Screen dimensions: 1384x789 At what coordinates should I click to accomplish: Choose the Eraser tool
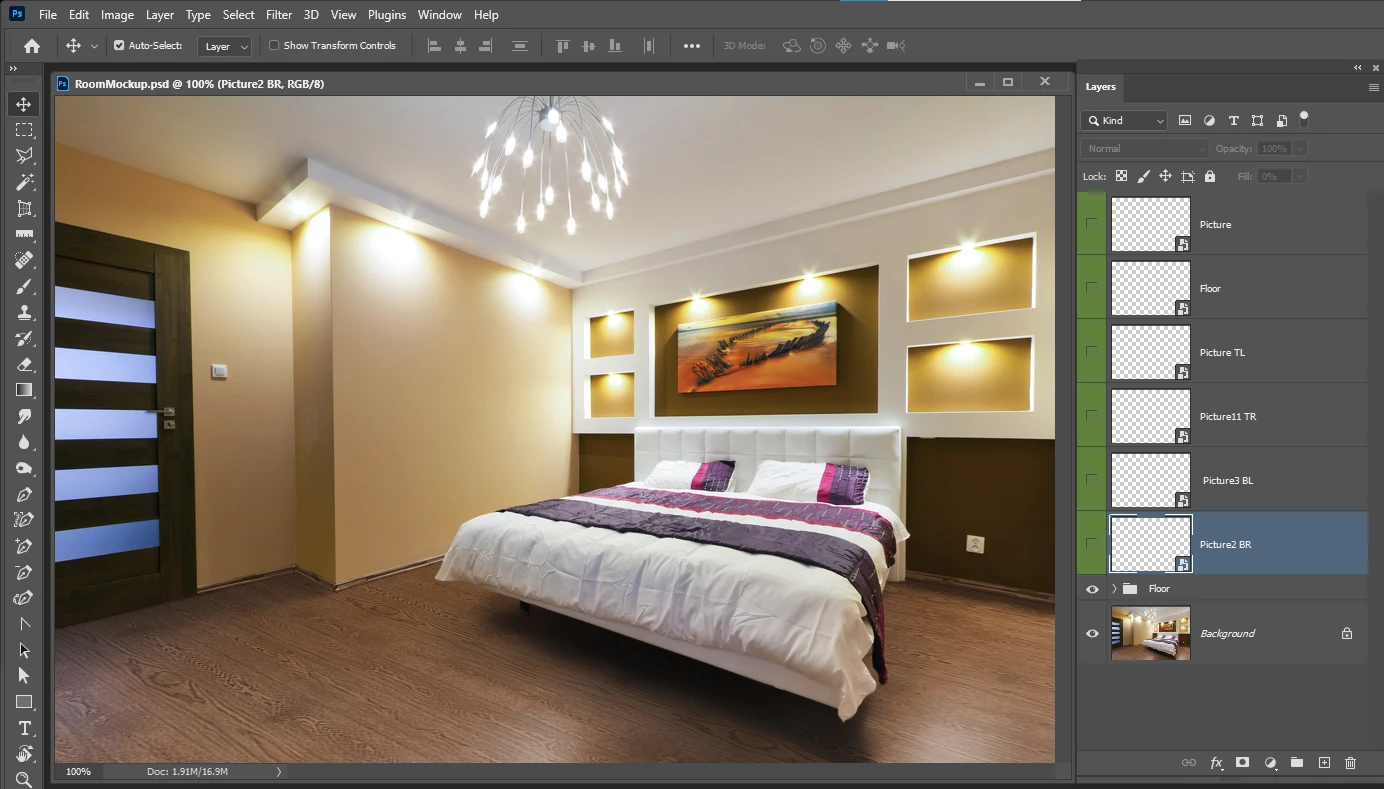24,364
